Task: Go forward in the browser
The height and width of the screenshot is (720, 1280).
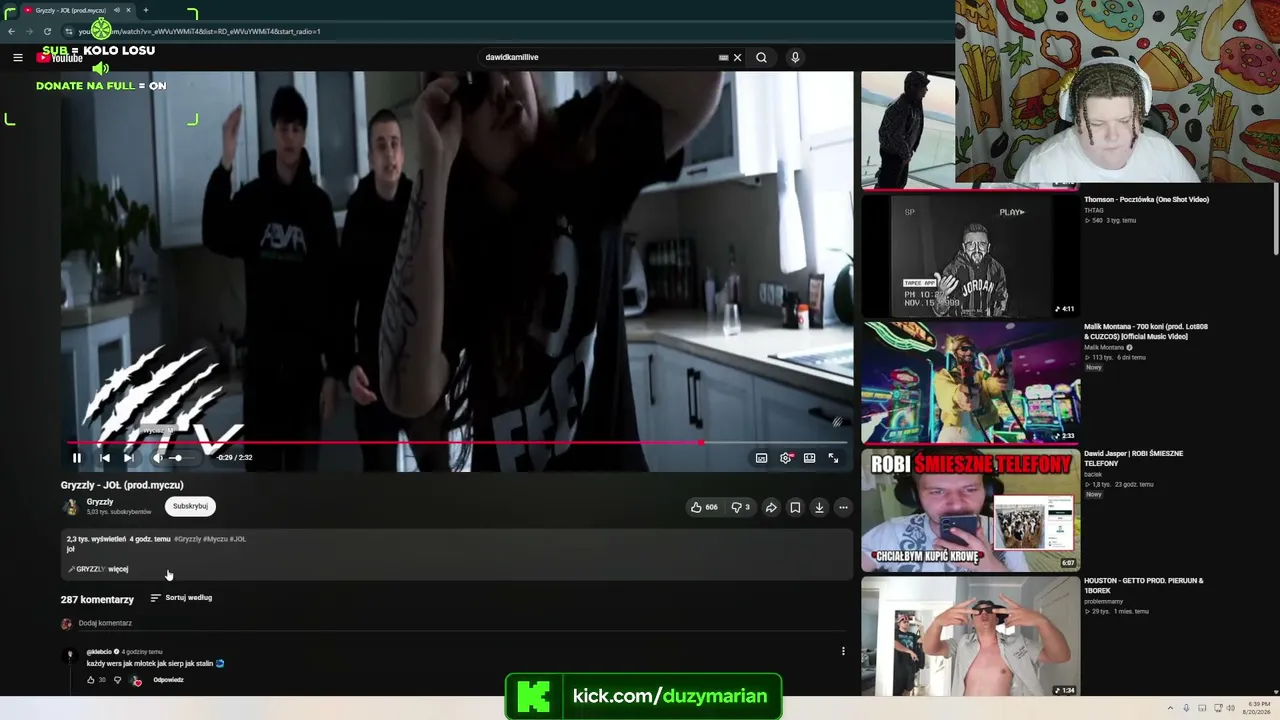Action: coord(29,31)
